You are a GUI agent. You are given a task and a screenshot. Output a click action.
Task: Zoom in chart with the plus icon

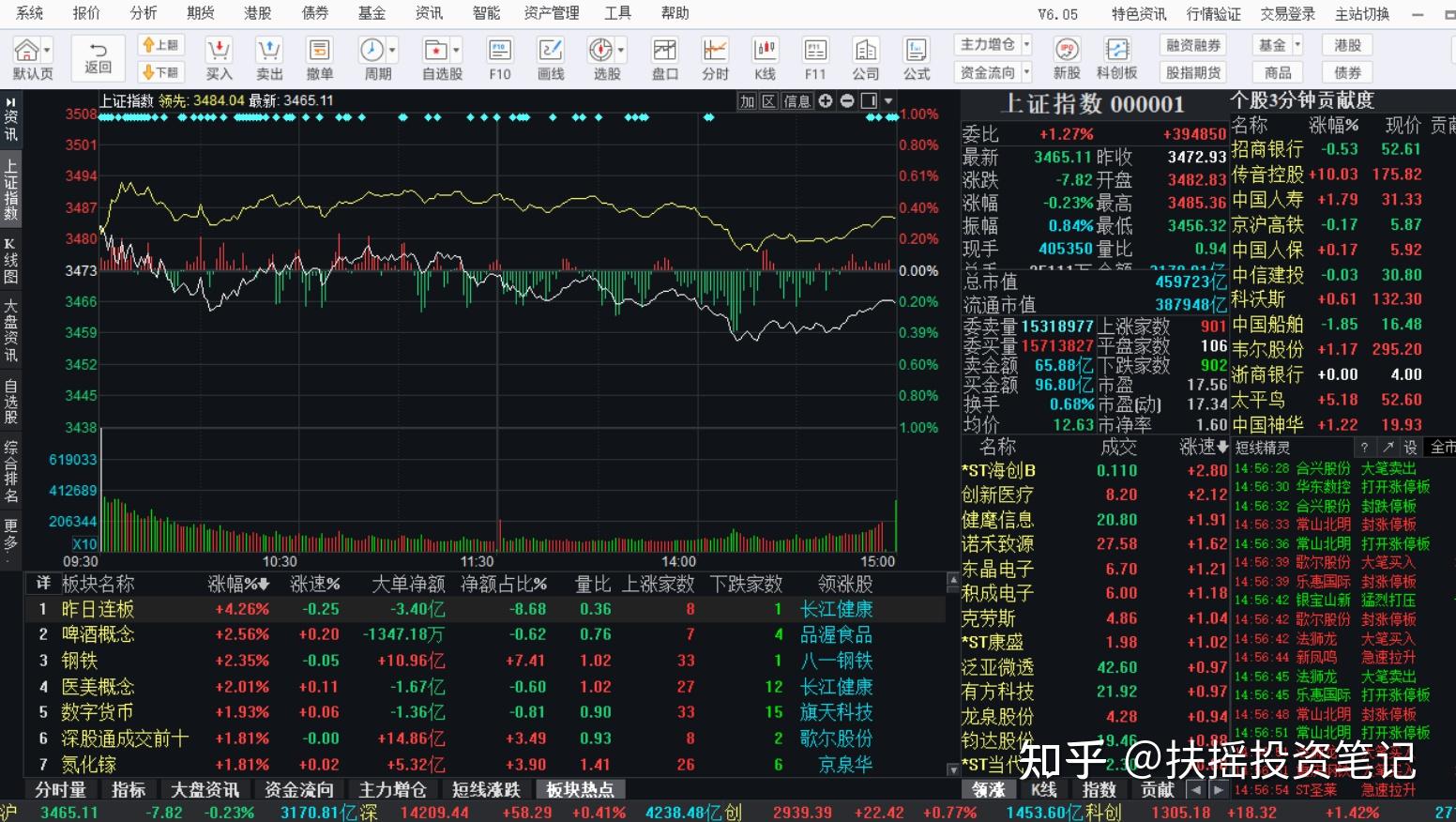tap(825, 100)
